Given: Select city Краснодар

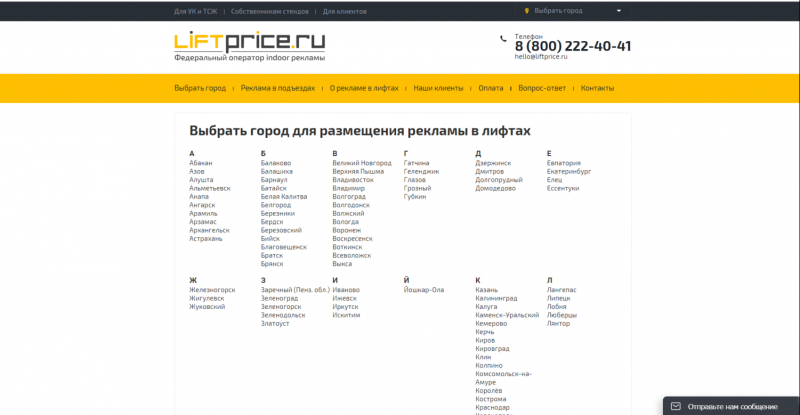Looking at the screenshot, I should 492,407.
